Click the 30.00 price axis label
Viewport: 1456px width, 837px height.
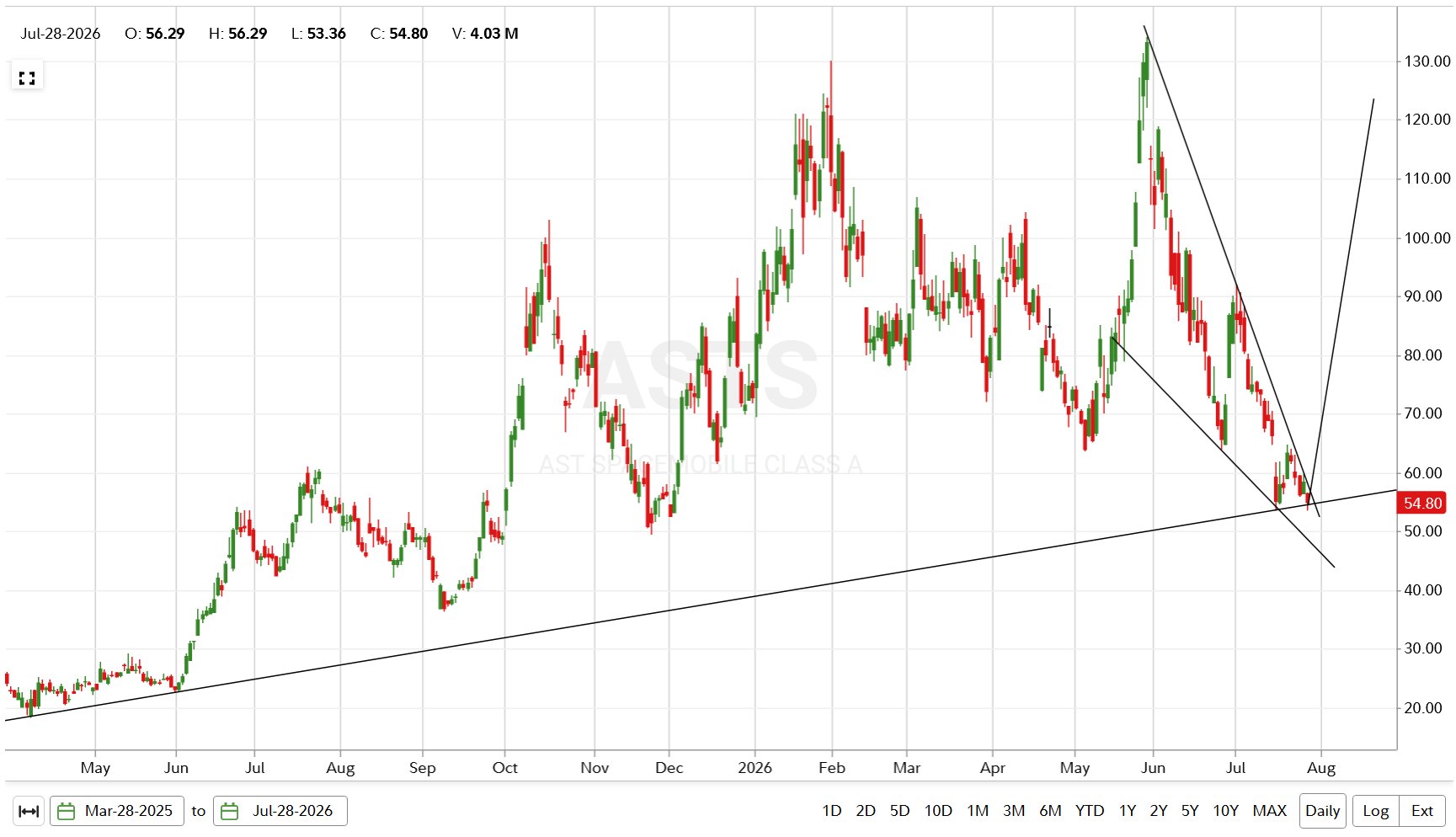coord(1423,648)
